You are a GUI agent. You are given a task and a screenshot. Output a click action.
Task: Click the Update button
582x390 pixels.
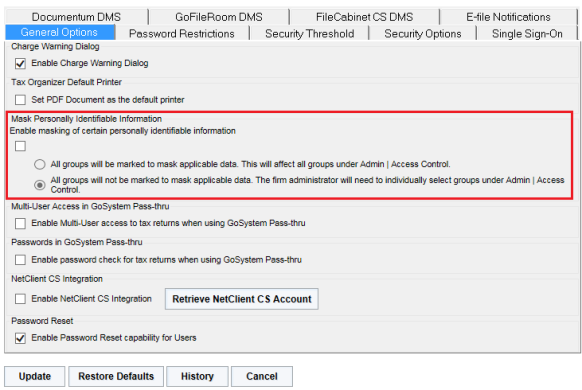pos(35,376)
